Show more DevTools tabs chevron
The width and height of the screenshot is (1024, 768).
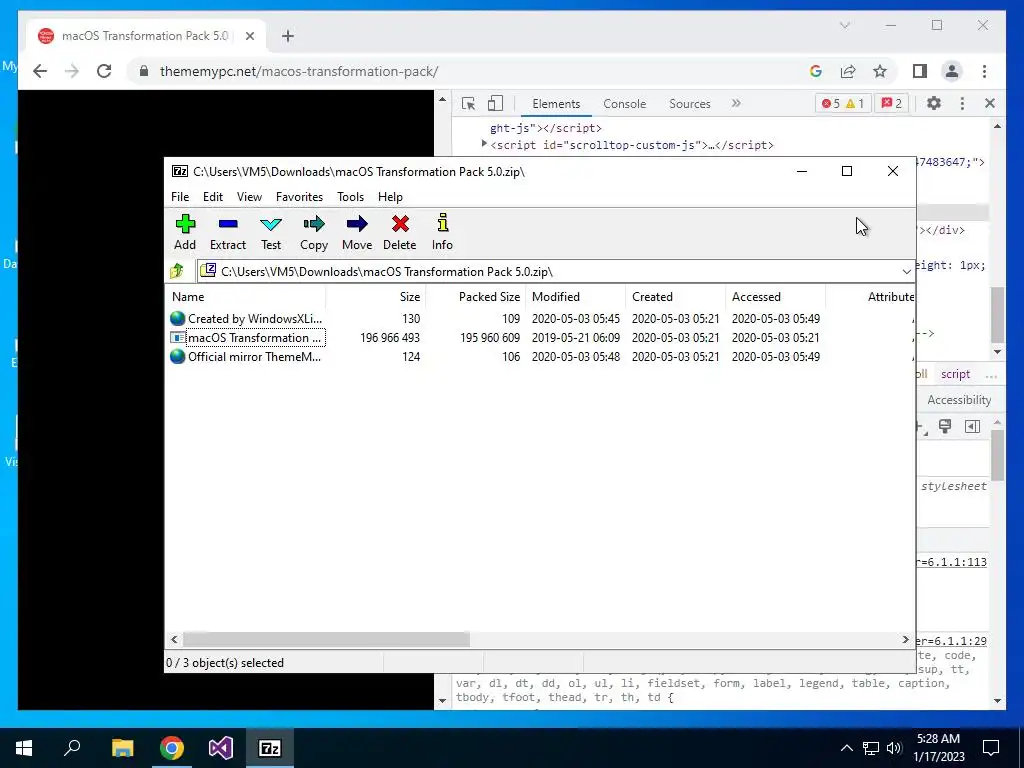point(736,103)
